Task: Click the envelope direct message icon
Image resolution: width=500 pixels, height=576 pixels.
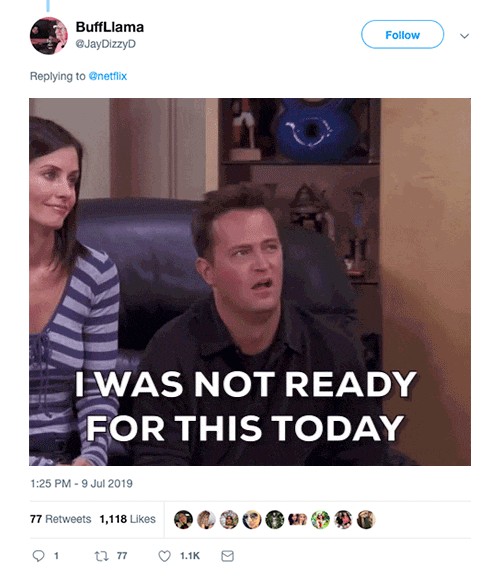Action: tap(227, 556)
